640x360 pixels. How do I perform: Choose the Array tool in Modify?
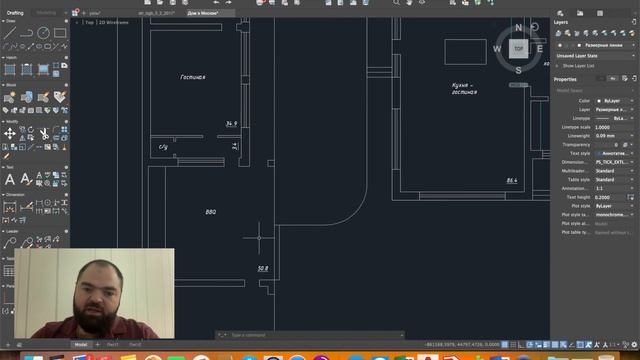pyautogui.click(x=64, y=129)
